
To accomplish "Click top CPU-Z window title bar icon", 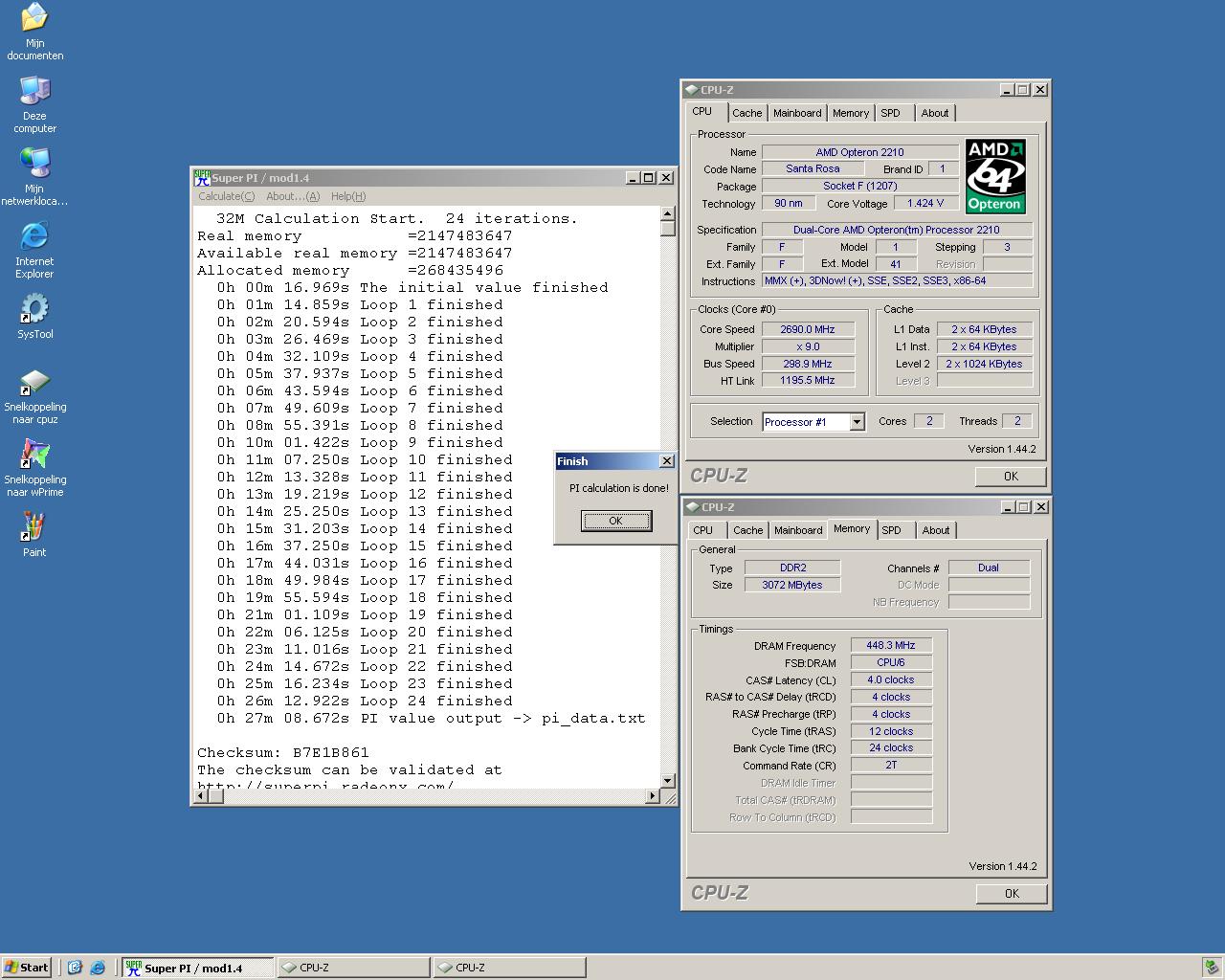I will pyautogui.click(x=692, y=90).
